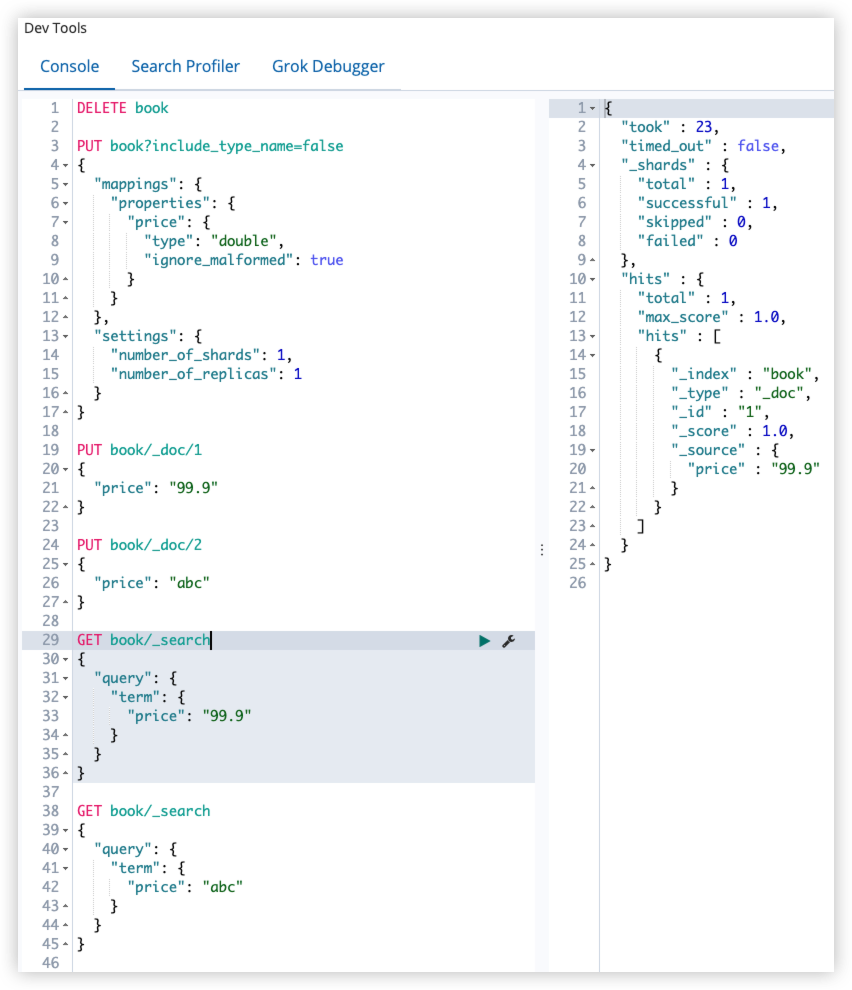Click "_id" : "1" in the response

pyautogui.click(x=720, y=412)
